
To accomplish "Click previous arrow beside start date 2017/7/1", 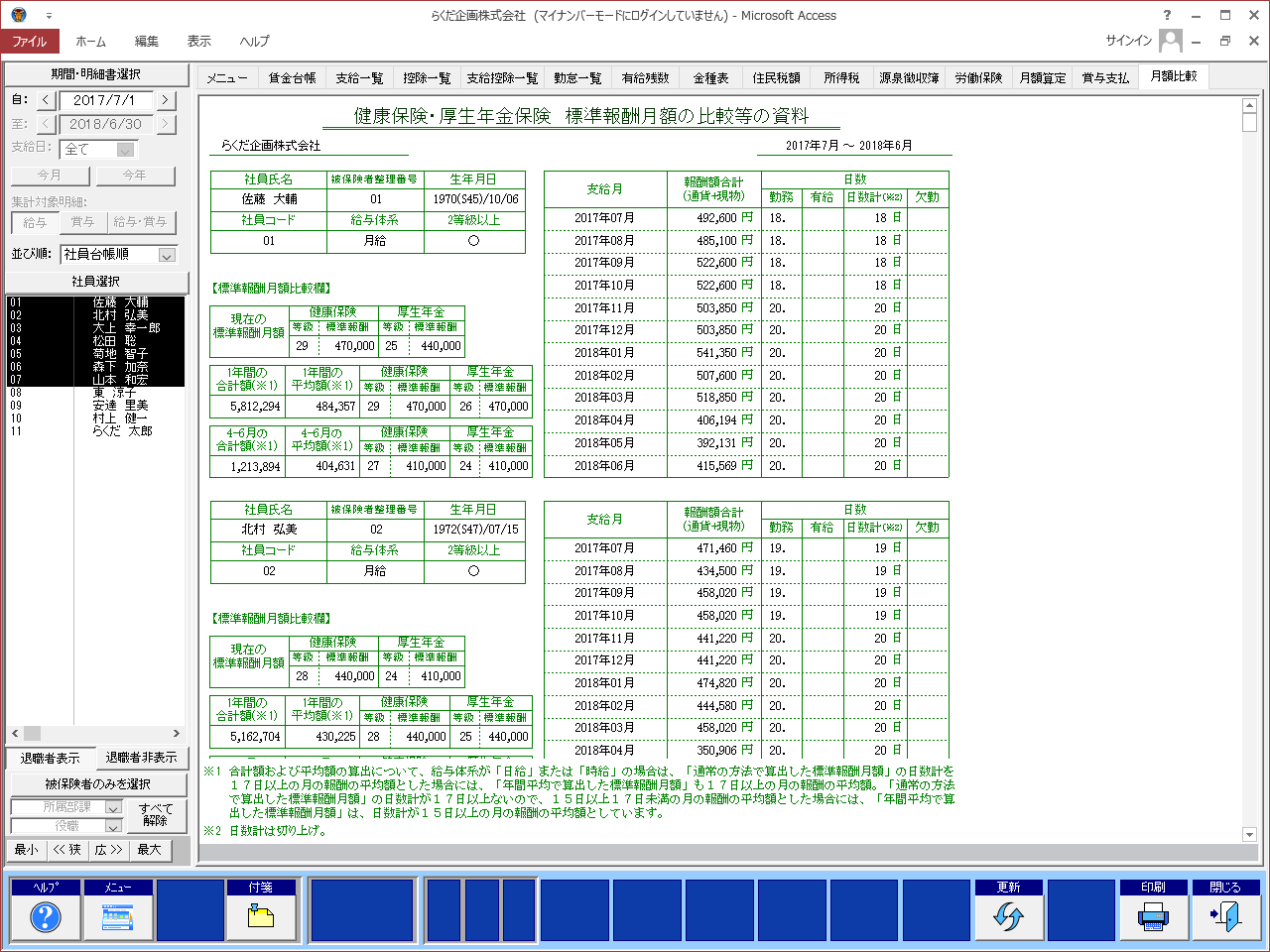I will [x=47, y=100].
